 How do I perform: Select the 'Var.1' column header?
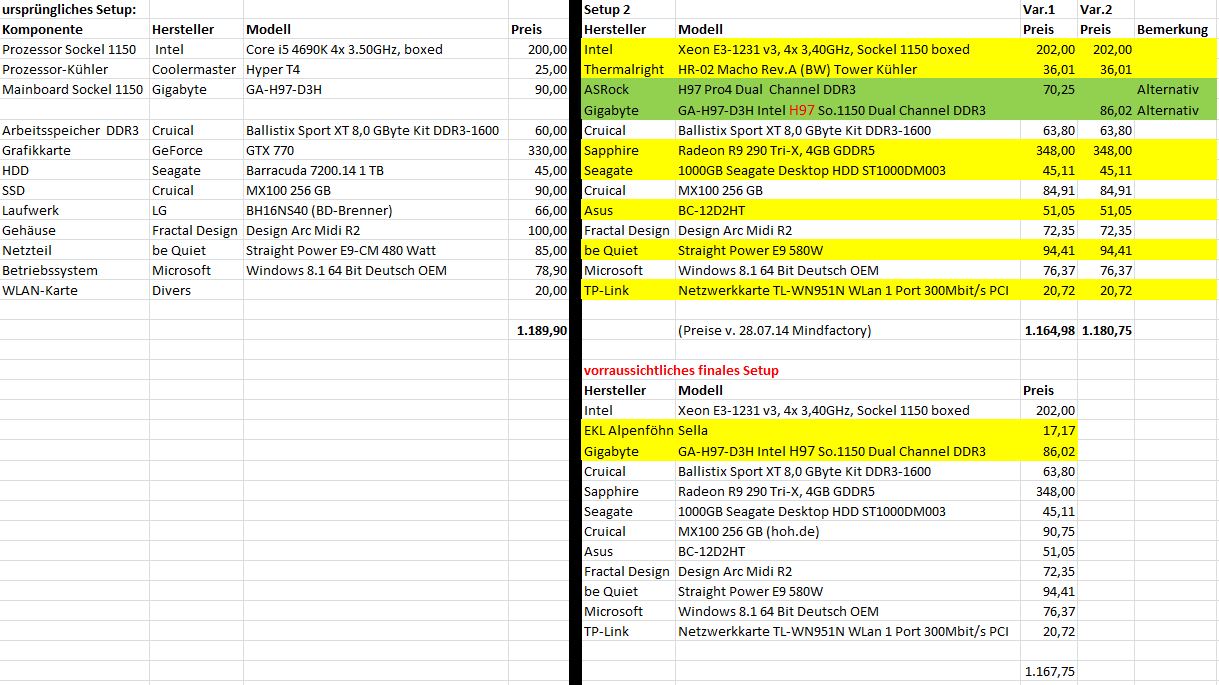[1049, 9]
